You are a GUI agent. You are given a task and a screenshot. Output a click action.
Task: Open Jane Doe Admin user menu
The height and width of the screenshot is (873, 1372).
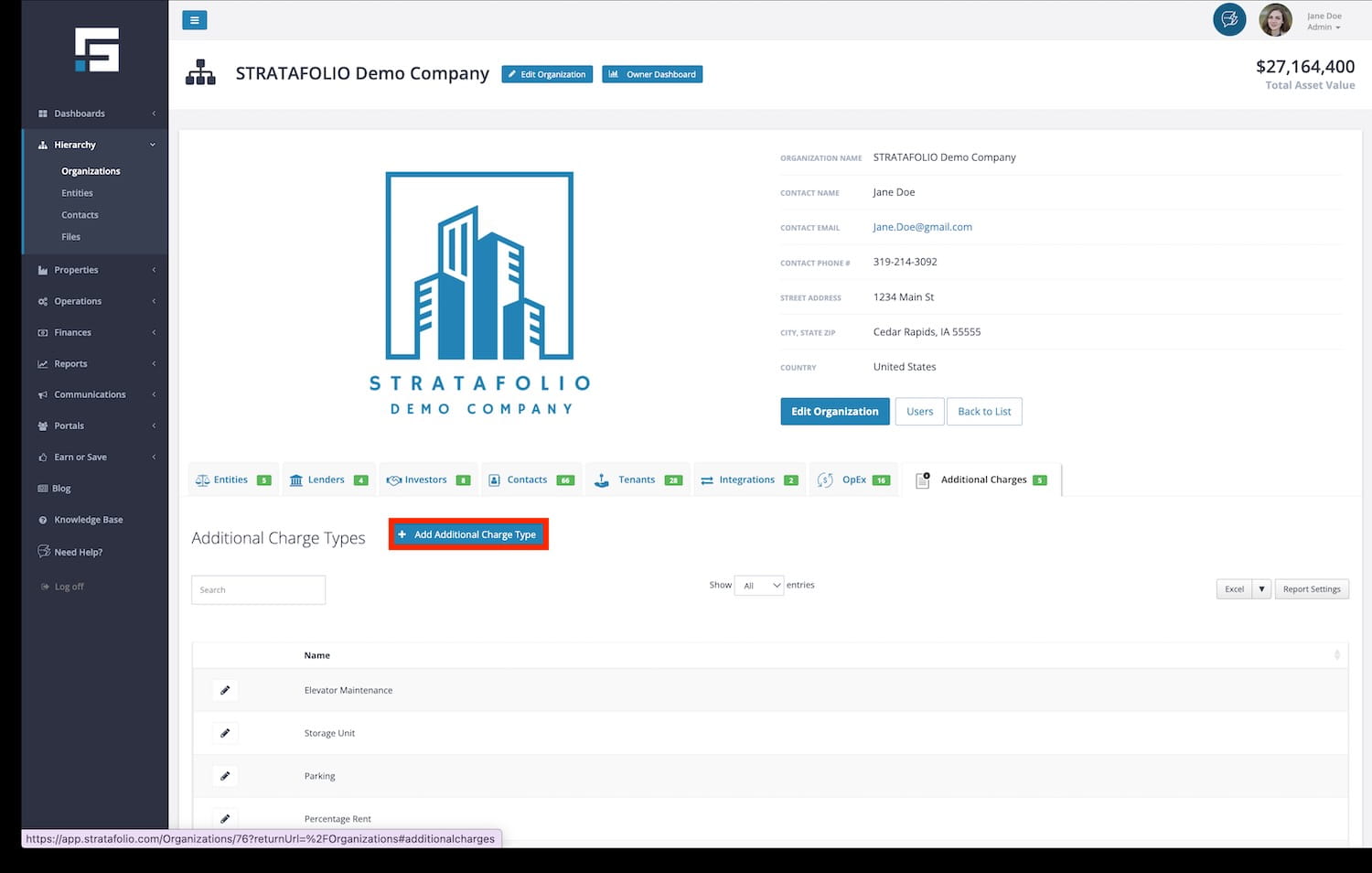click(x=1324, y=22)
